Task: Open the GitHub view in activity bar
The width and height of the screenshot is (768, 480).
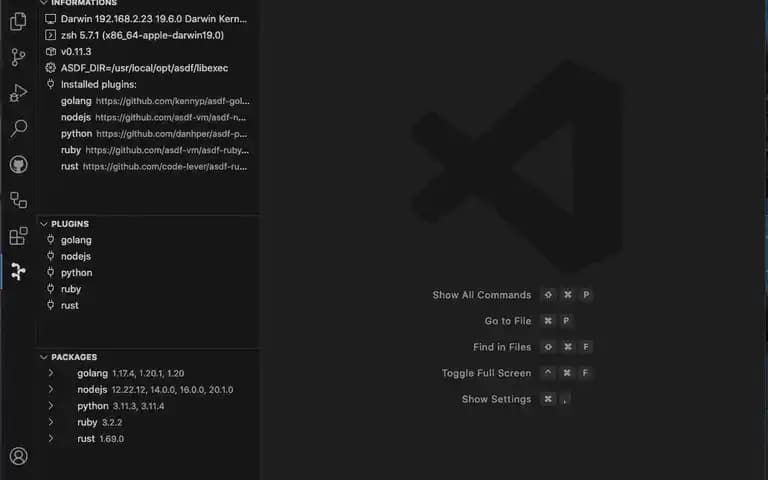Action: 18,164
